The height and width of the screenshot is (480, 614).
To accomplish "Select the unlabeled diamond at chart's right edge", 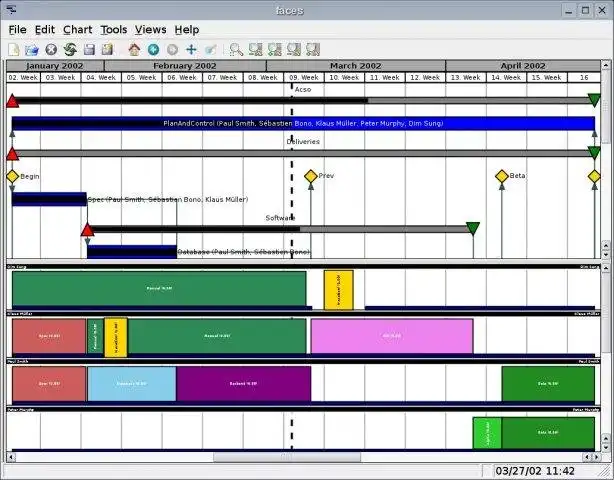I will [x=594, y=177].
